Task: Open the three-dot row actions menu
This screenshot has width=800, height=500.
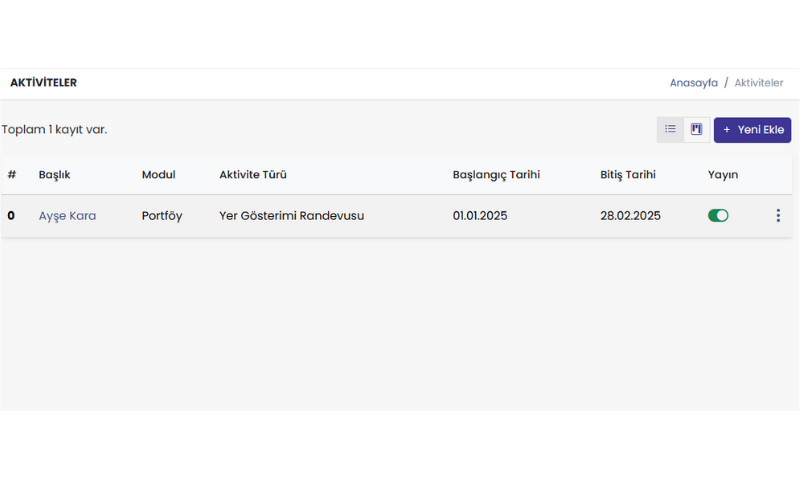Action: click(778, 215)
